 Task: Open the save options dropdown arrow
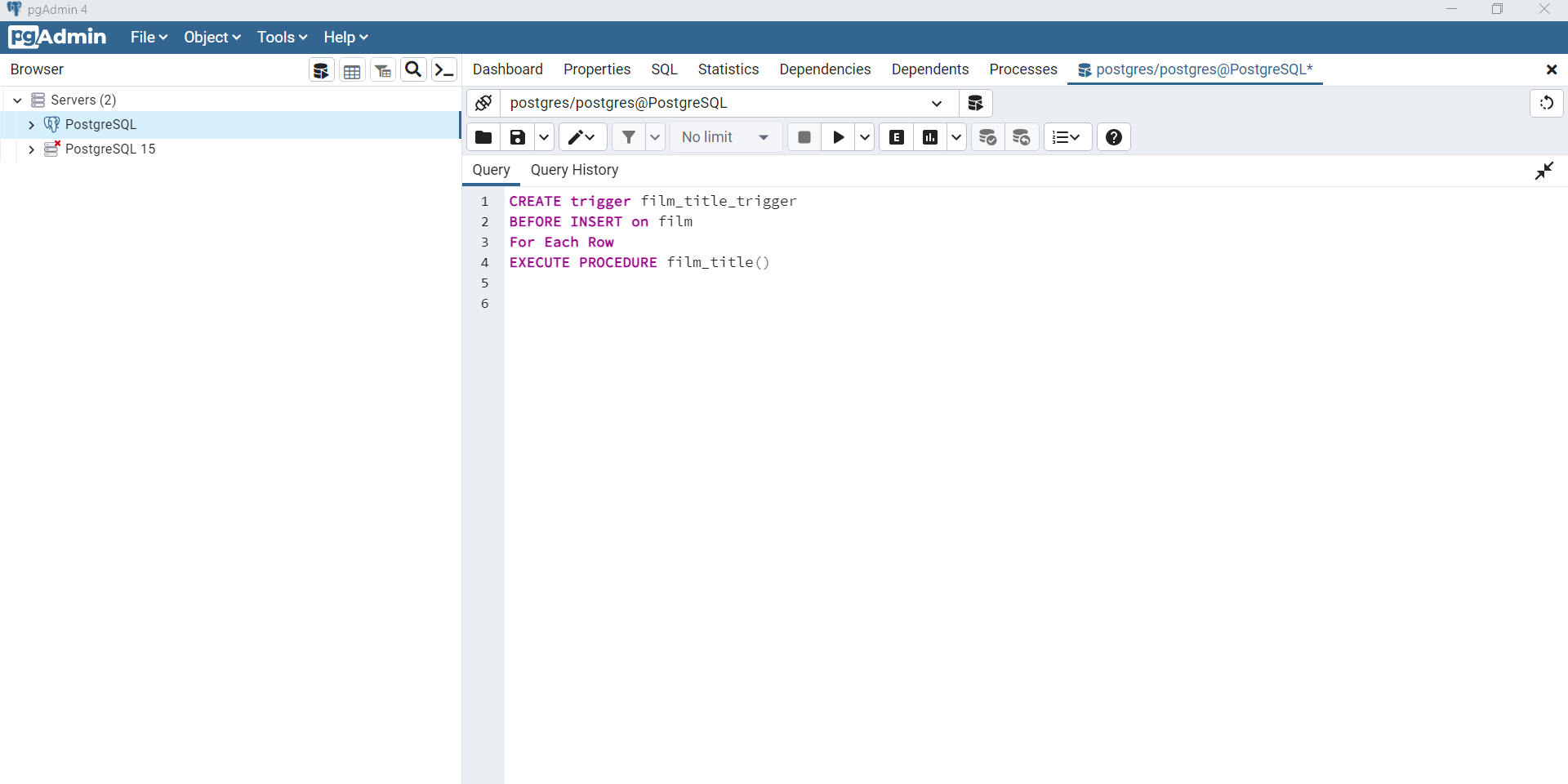tap(544, 137)
